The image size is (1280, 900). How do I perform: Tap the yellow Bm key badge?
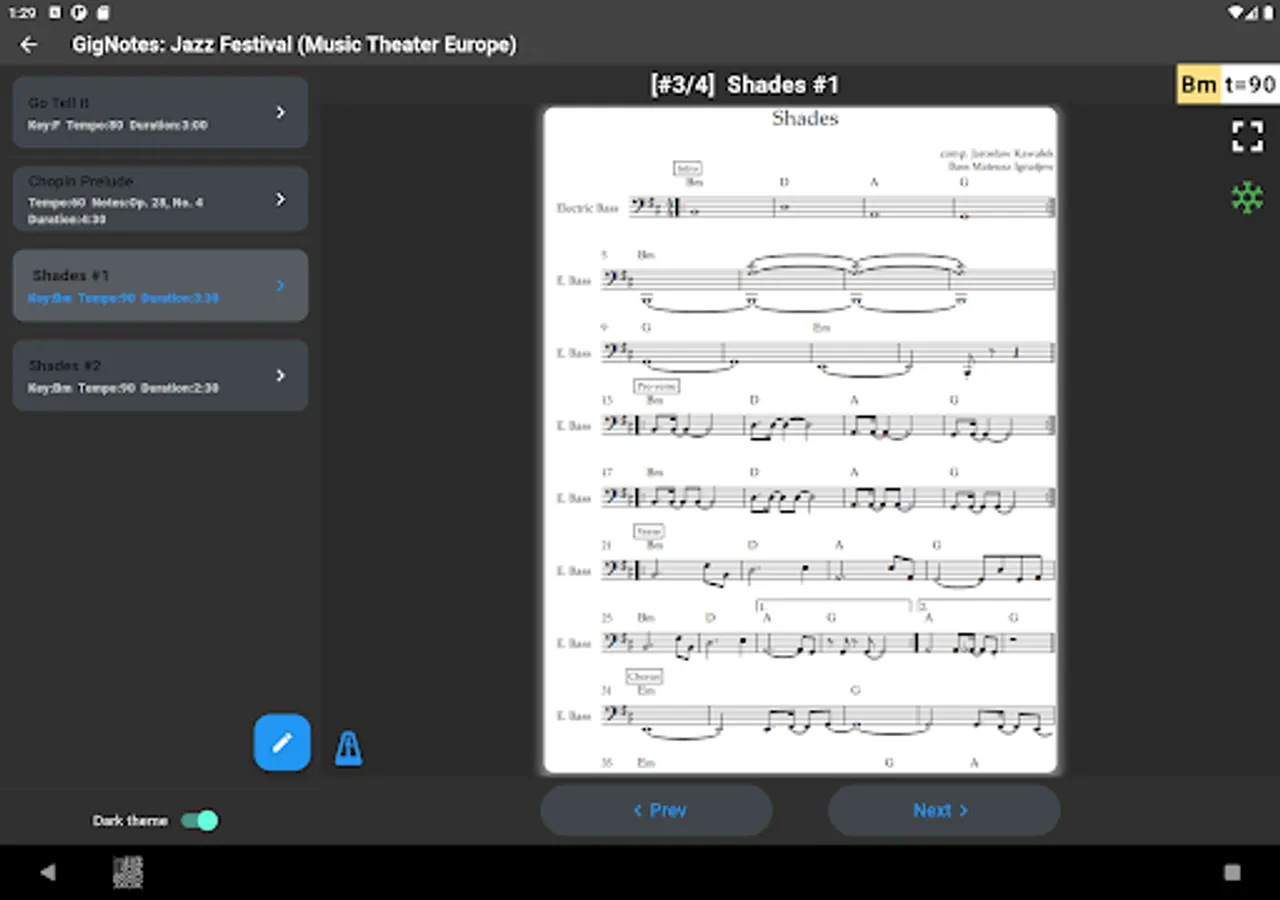1198,84
